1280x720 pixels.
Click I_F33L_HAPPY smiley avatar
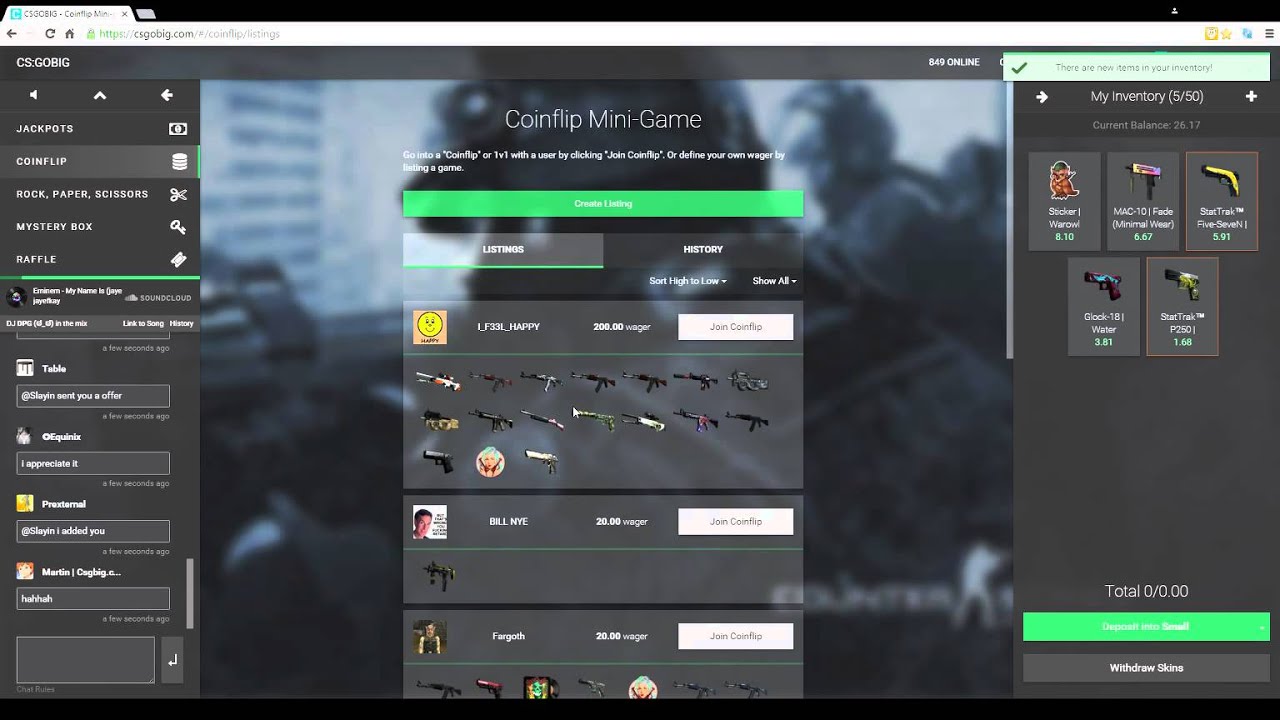(430, 327)
